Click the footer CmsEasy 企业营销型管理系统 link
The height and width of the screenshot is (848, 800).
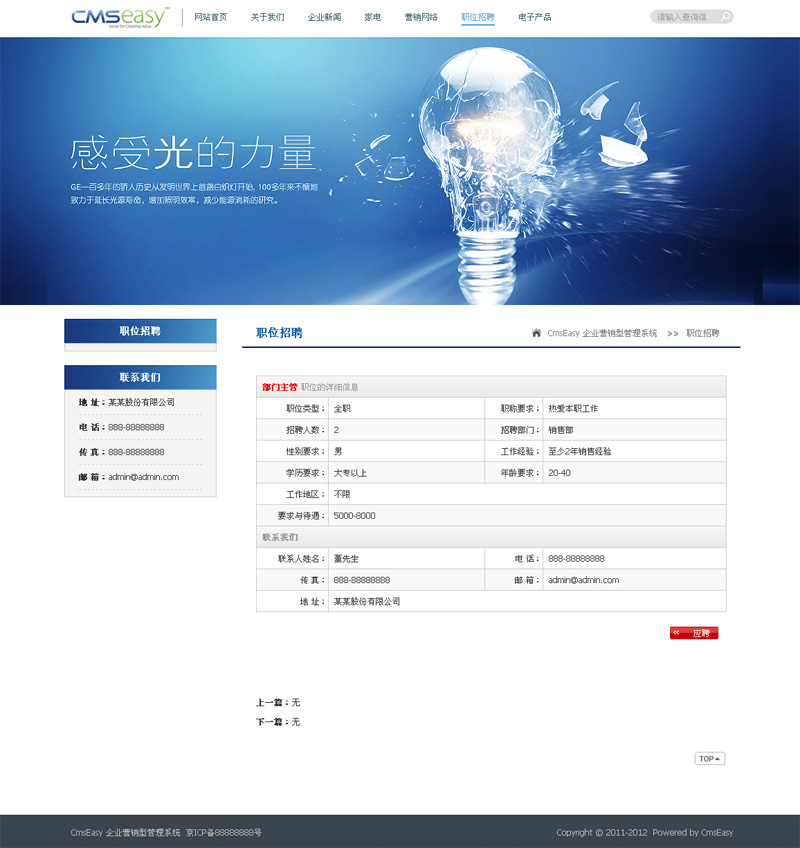pos(126,832)
